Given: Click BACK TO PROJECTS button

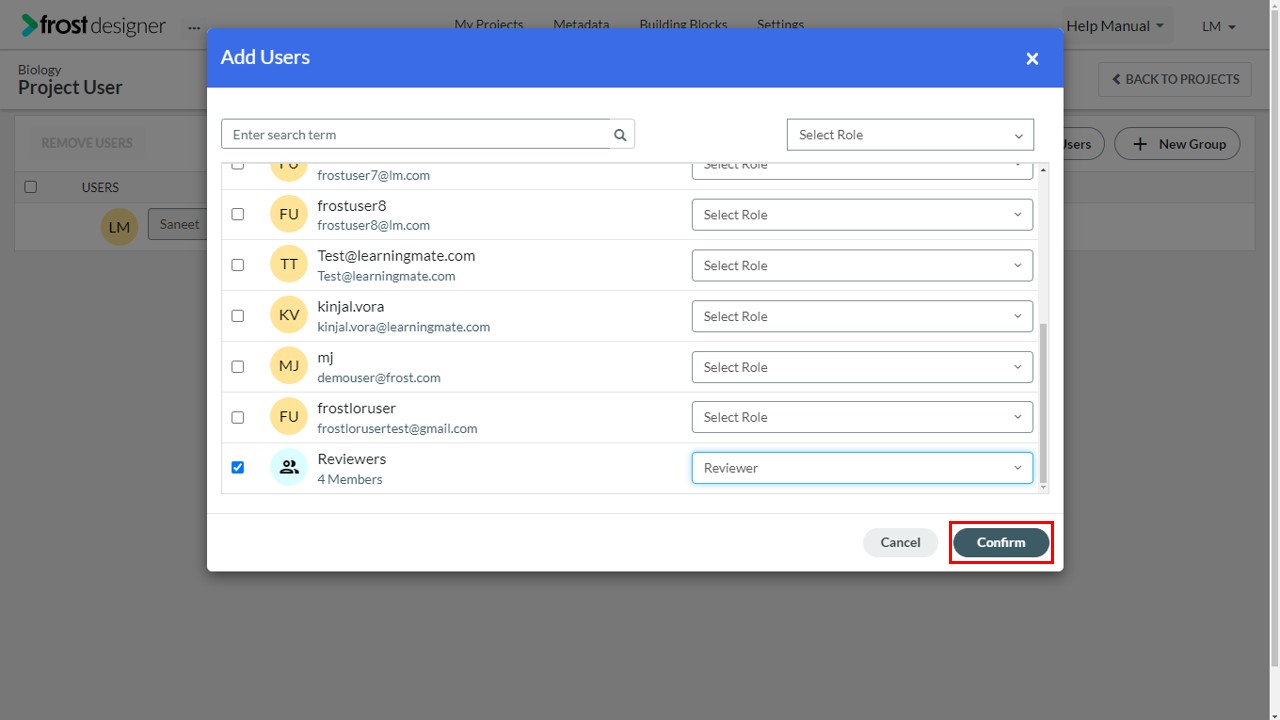Looking at the screenshot, I should tap(1175, 79).
